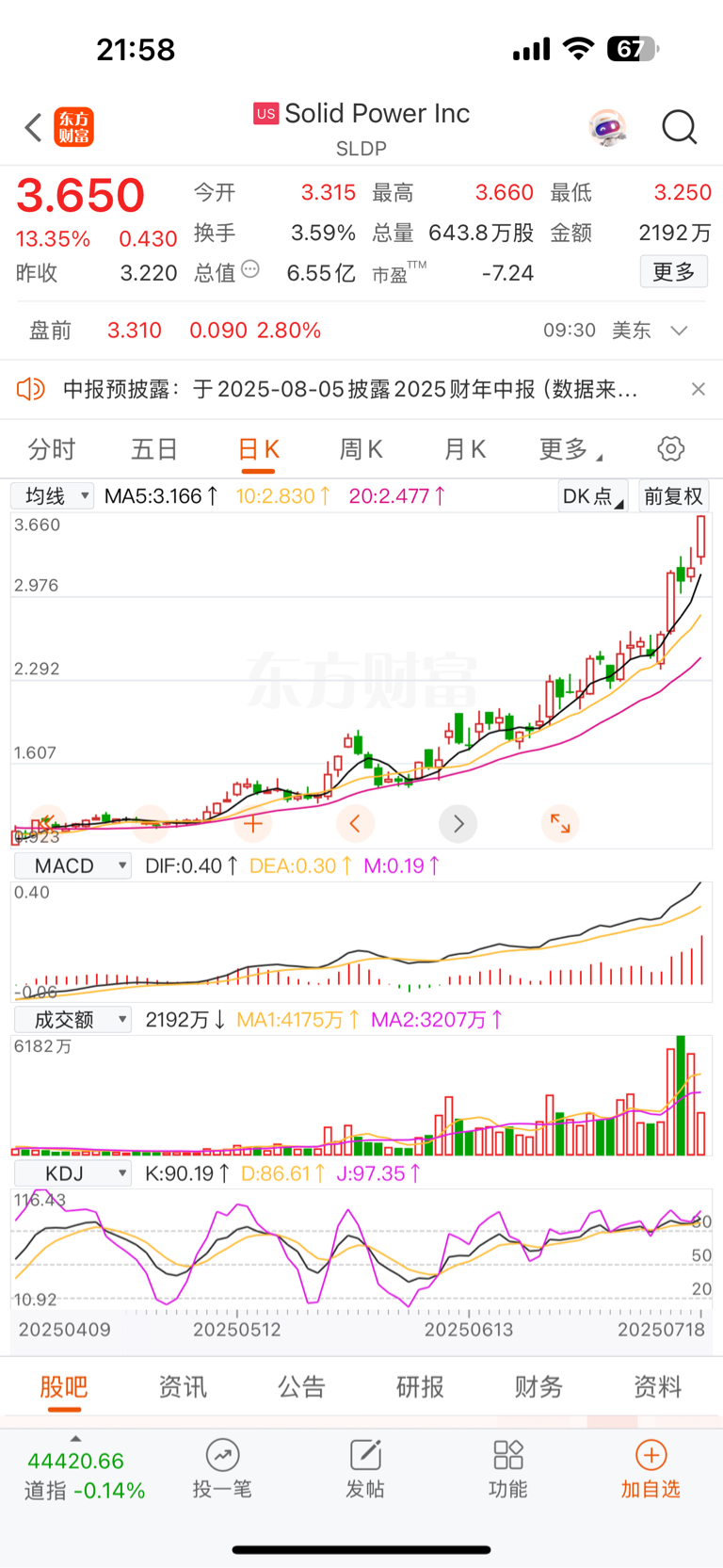Toggle 前复权 price adjustment
This screenshot has width=723, height=1568.
(x=673, y=496)
